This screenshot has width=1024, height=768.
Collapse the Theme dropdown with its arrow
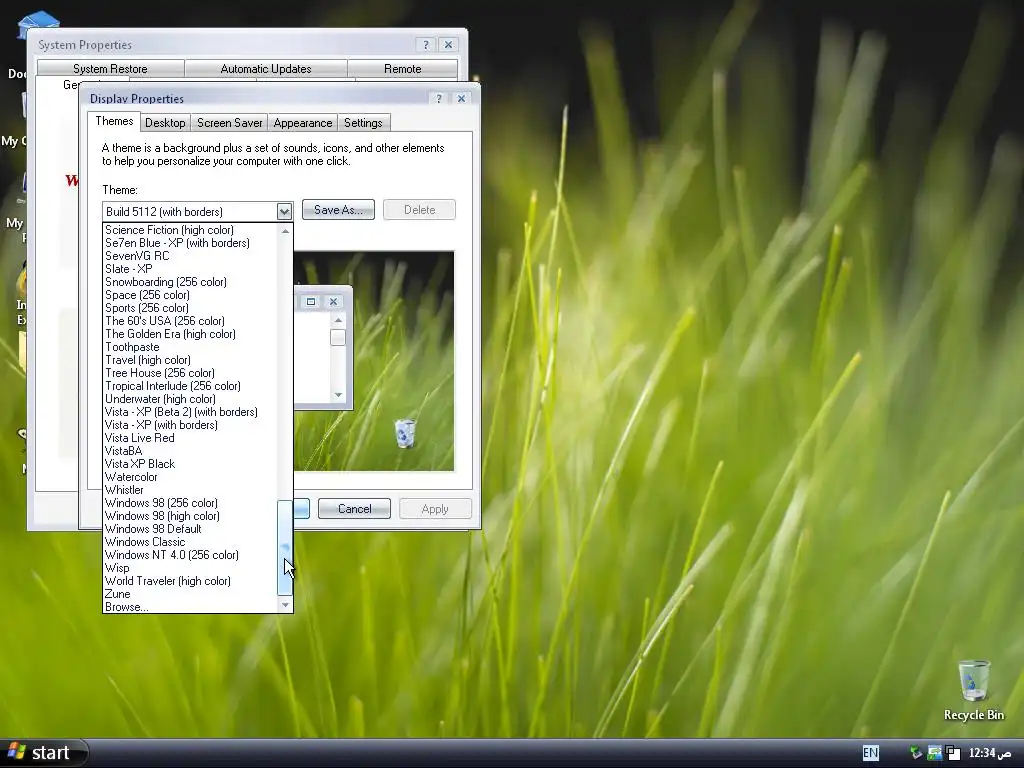pyautogui.click(x=284, y=211)
